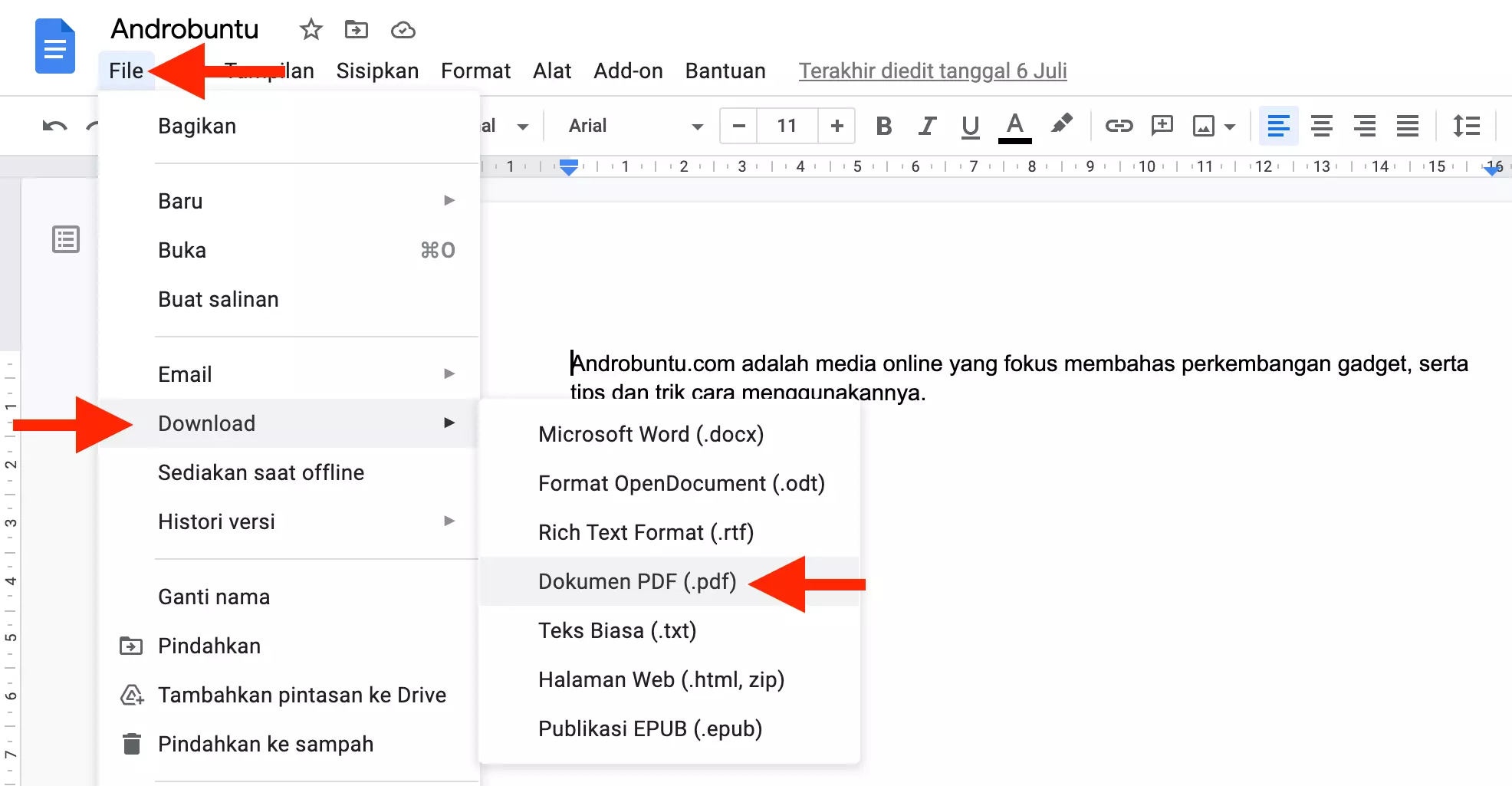Rename document by clicking Androbuntu title

pyautogui.click(x=184, y=29)
